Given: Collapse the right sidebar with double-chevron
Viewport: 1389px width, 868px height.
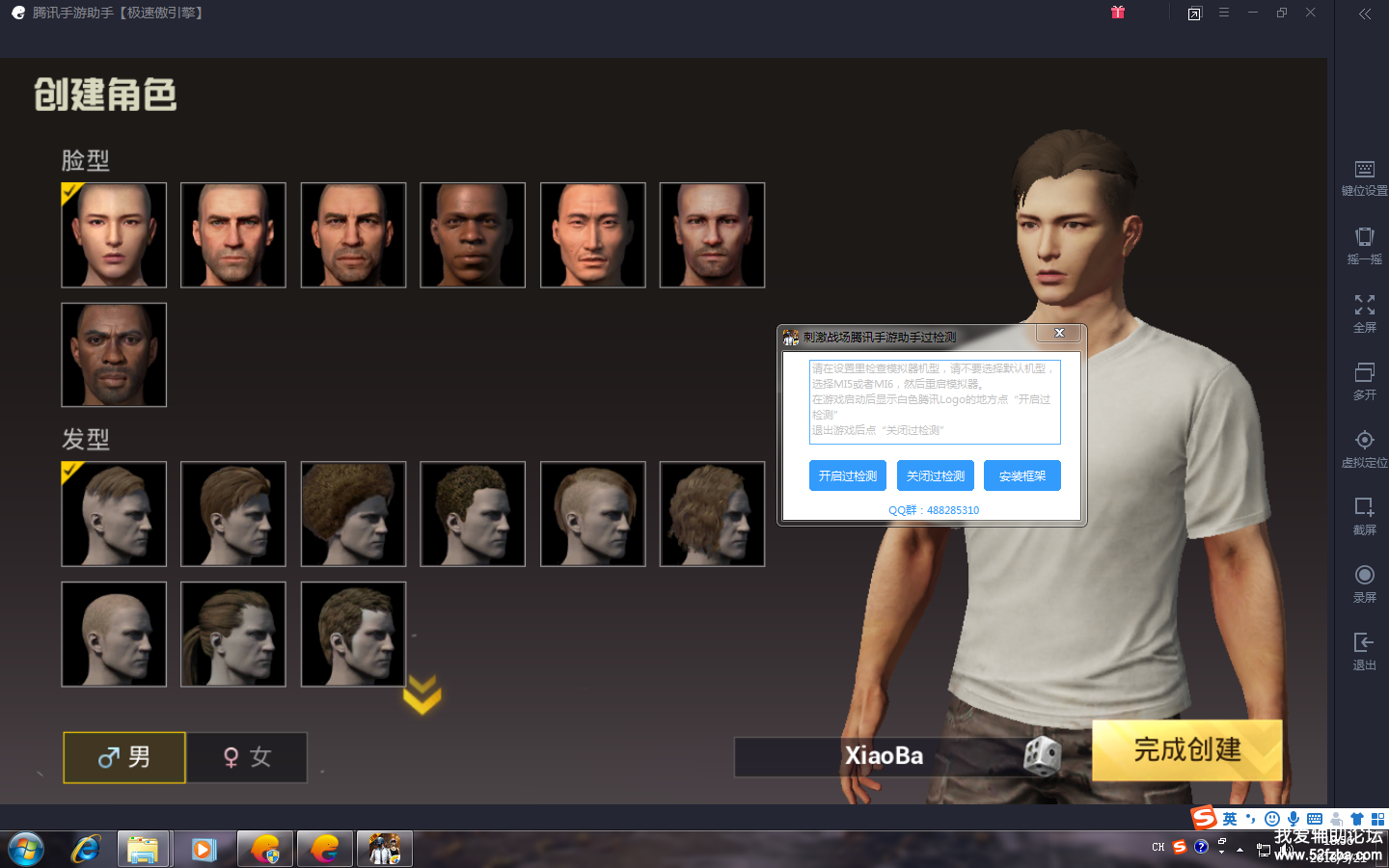Looking at the screenshot, I should (1364, 14).
